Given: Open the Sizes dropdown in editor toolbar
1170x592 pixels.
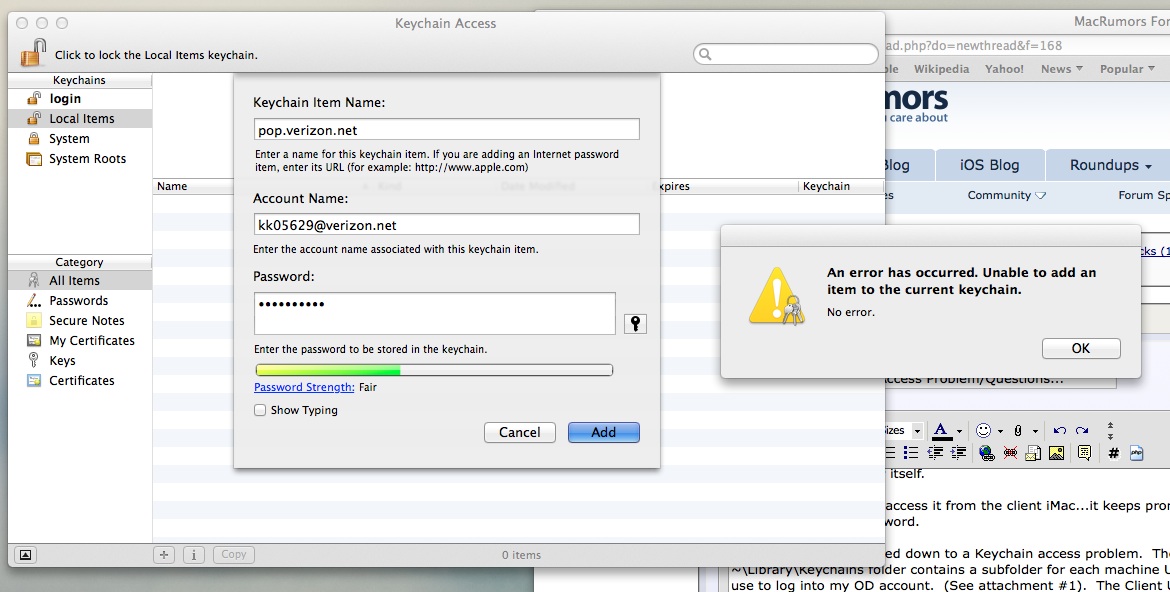Looking at the screenshot, I should (x=917, y=431).
